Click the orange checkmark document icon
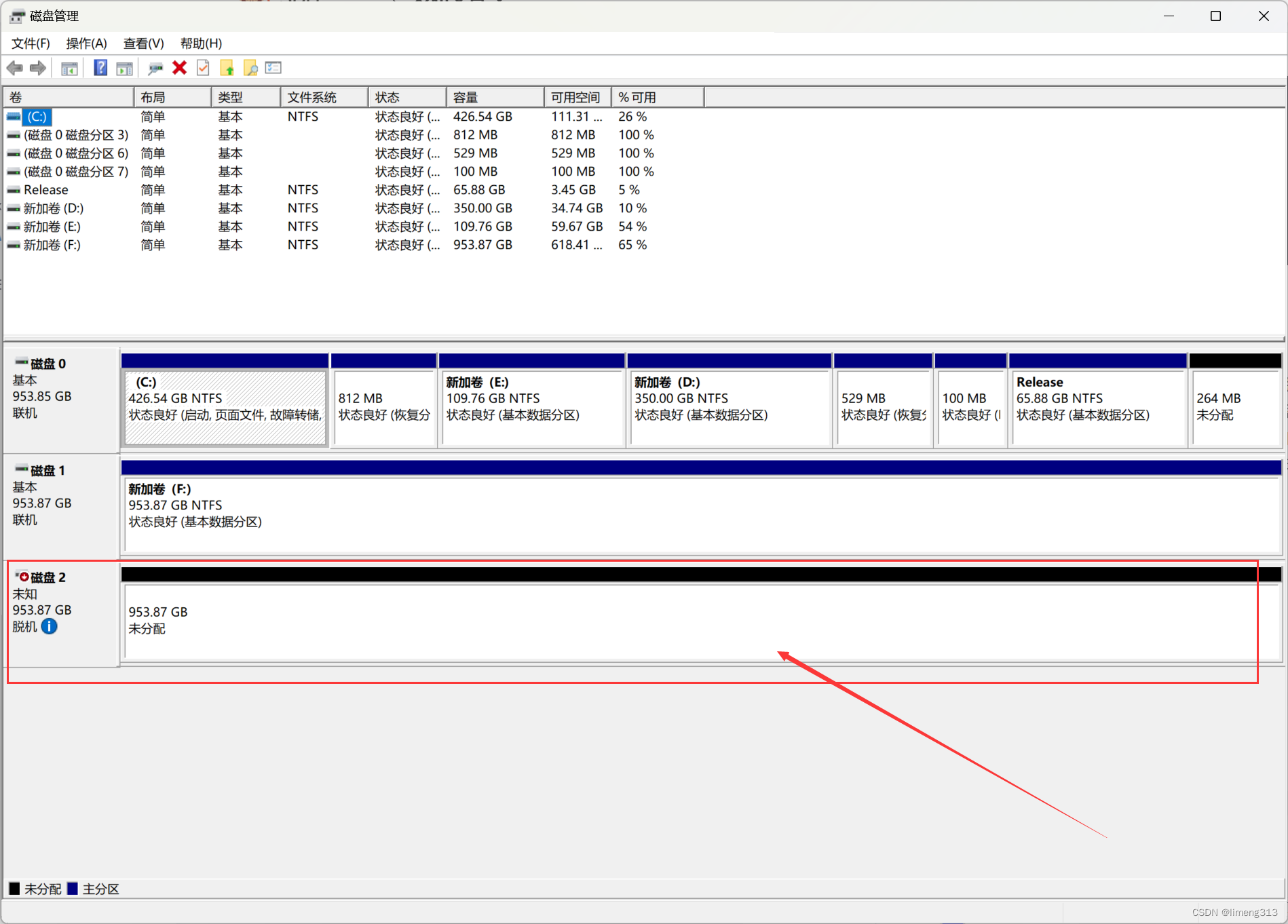The image size is (1288, 924). 202,68
